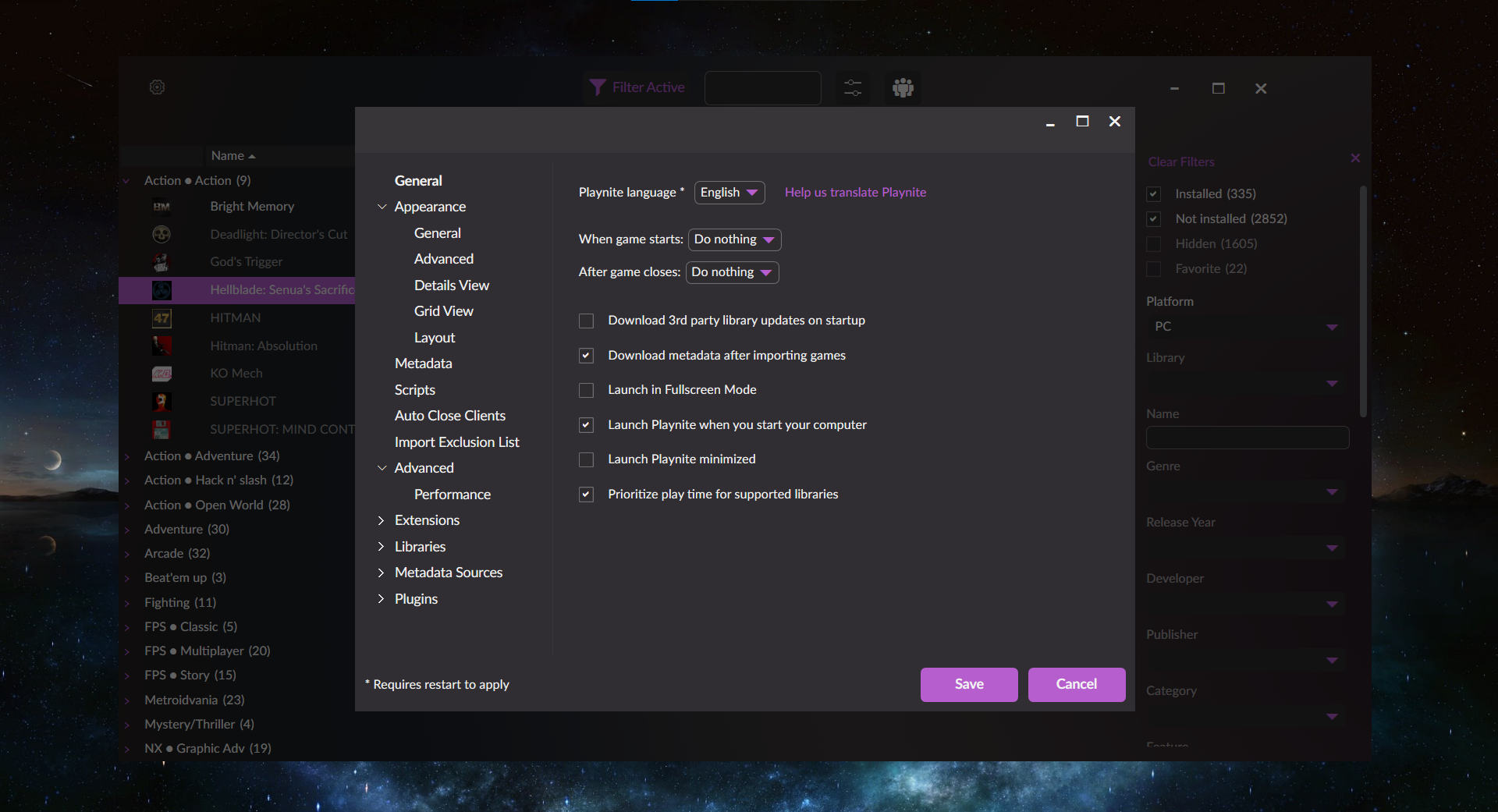
Task: Open the Platform PC filter dropdown
Action: 1247,327
